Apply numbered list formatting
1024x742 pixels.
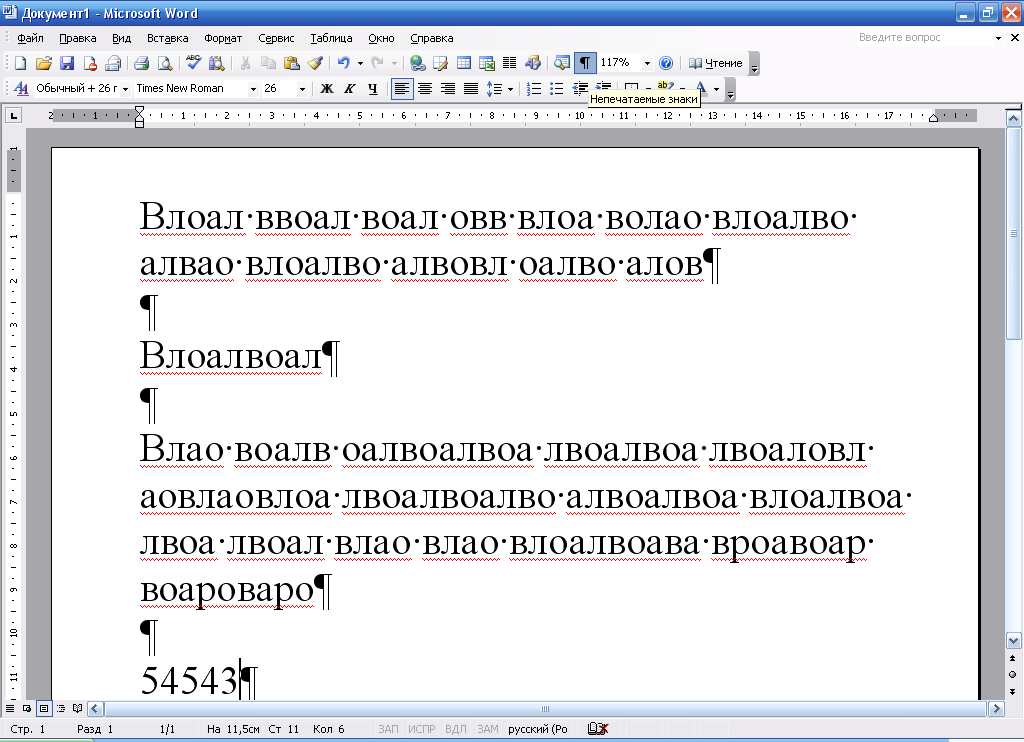tap(534, 88)
